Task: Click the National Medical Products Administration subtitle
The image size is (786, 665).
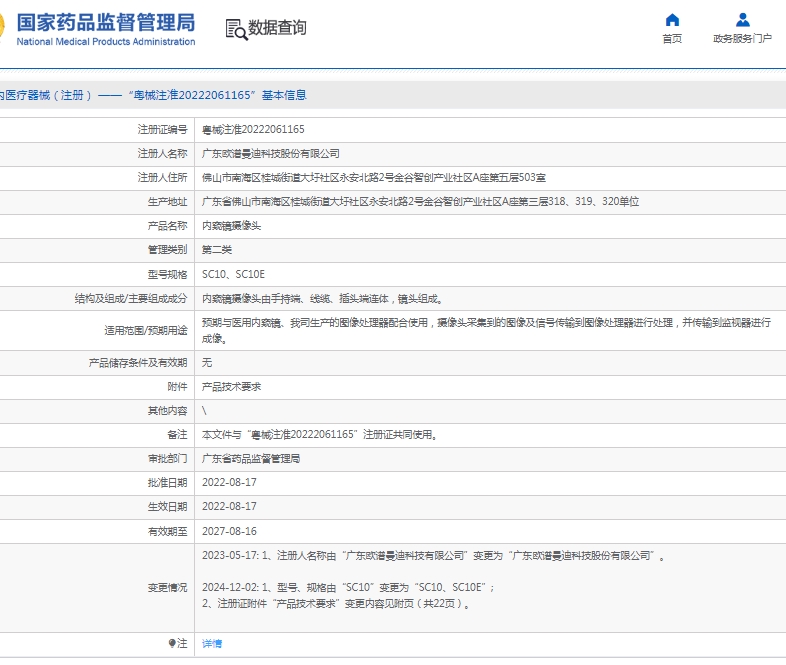Action: coord(106,42)
